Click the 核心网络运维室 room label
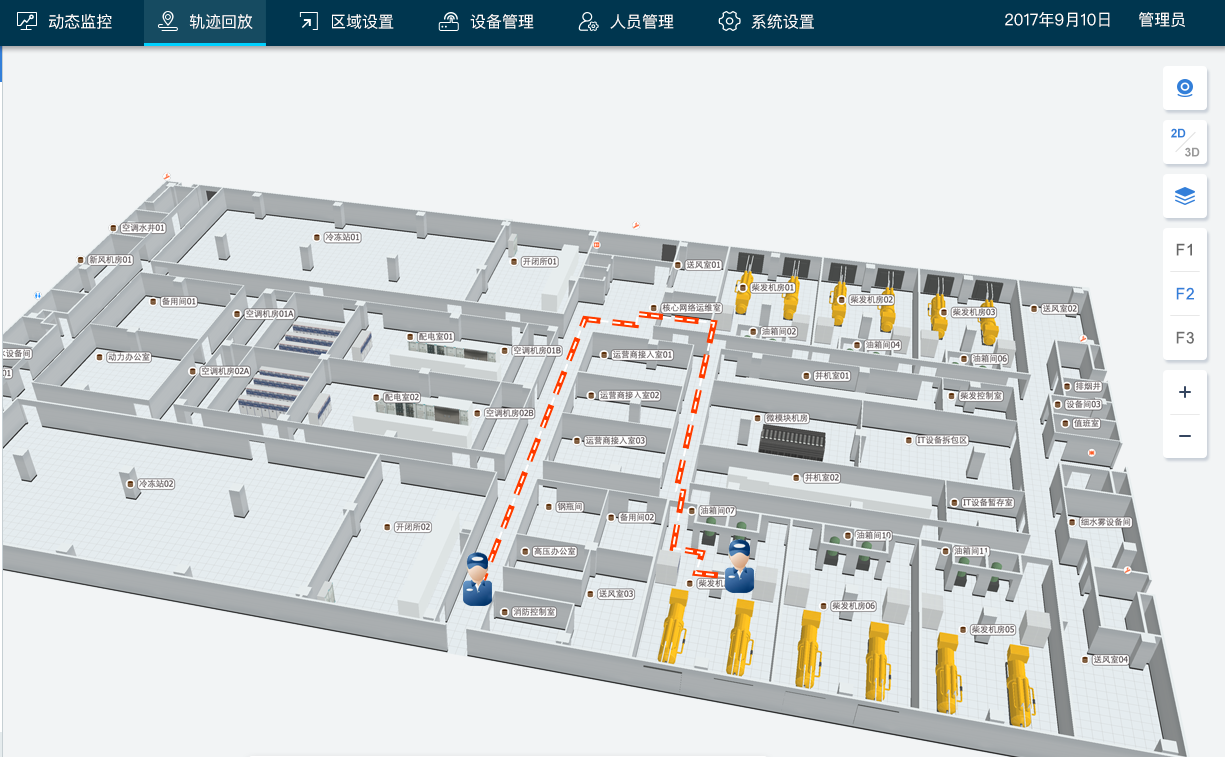Image resolution: width=1225 pixels, height=757 pixels. tap(690, 309)
